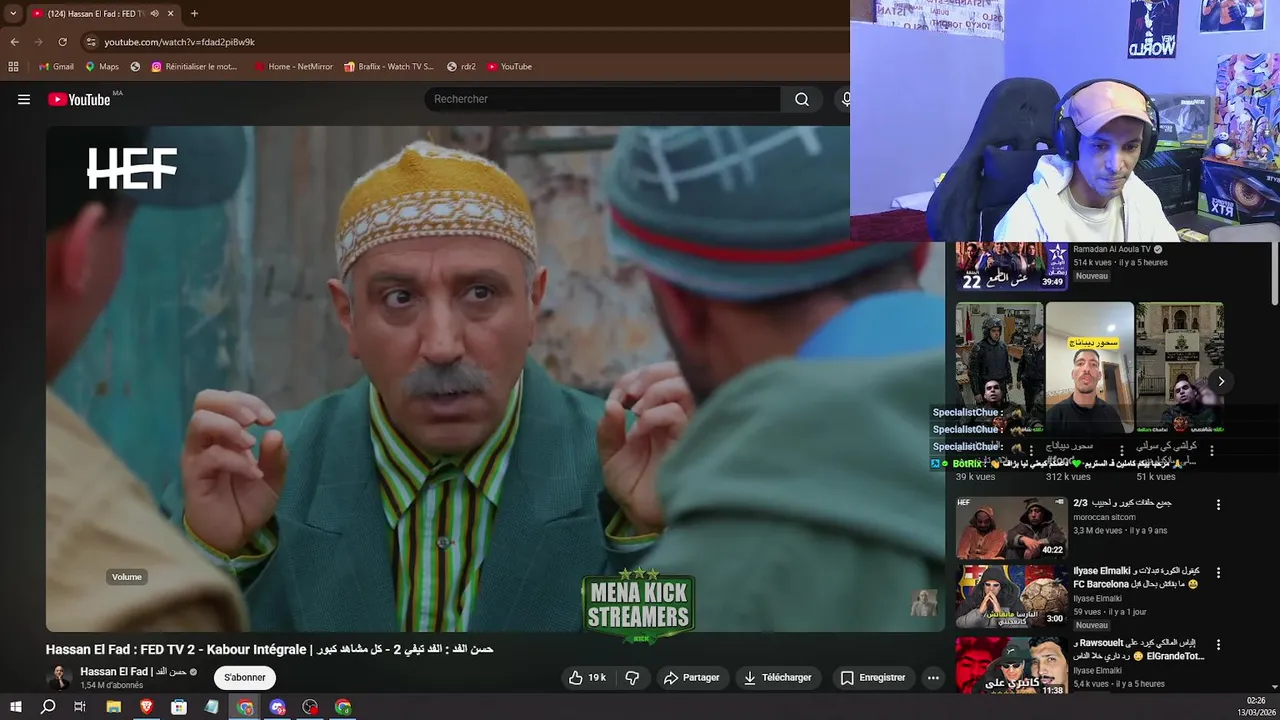Expand the tab search dropdown arrow

pos(13,13)
